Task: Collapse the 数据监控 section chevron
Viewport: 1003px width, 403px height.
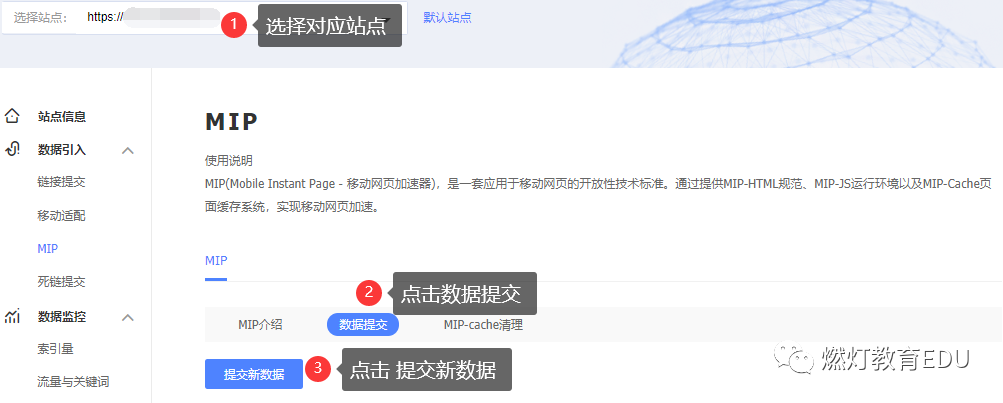Action: click(x=128, y=317)
